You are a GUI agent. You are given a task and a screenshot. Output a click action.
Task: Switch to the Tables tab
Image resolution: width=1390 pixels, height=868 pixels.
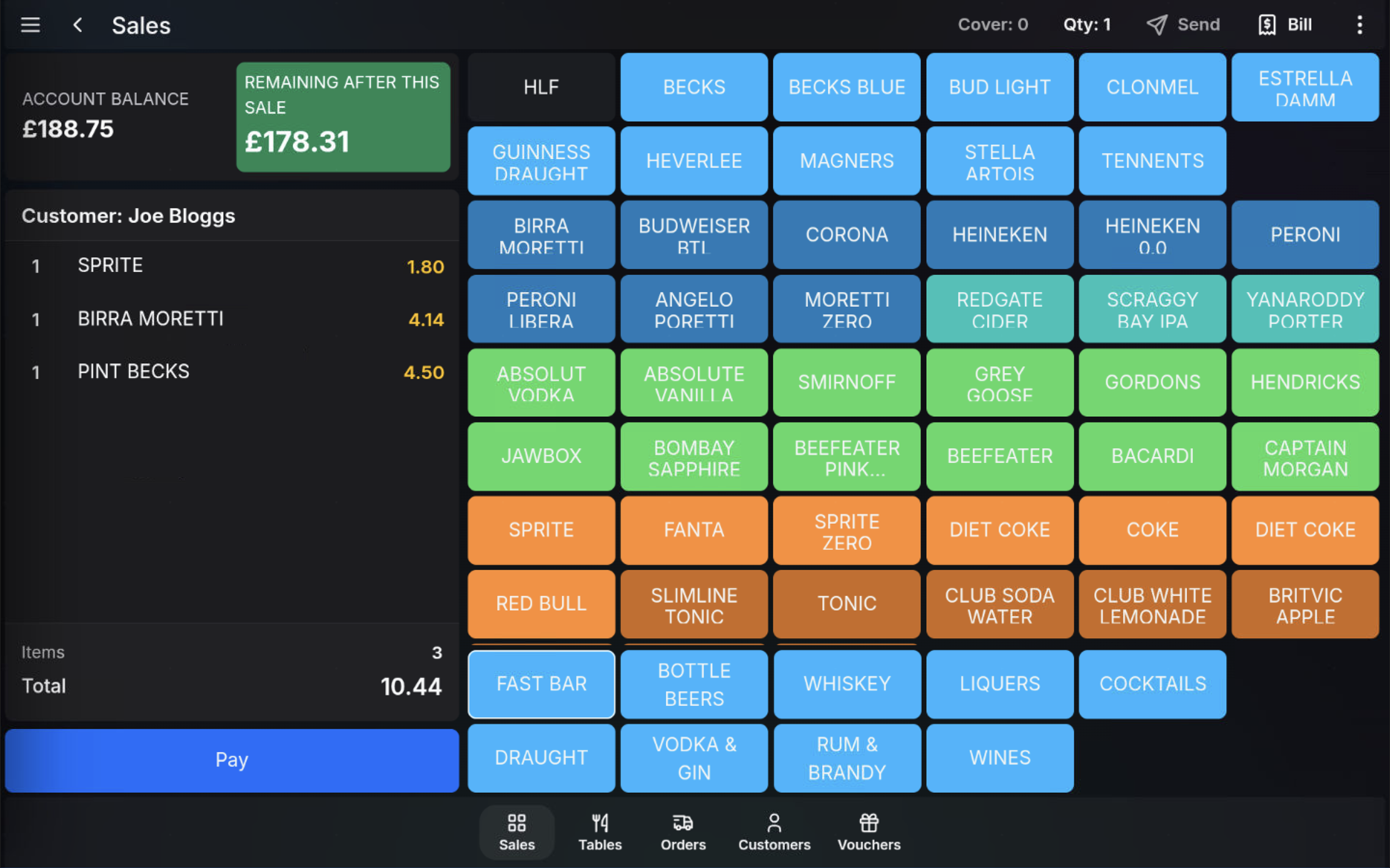[600, 833]
